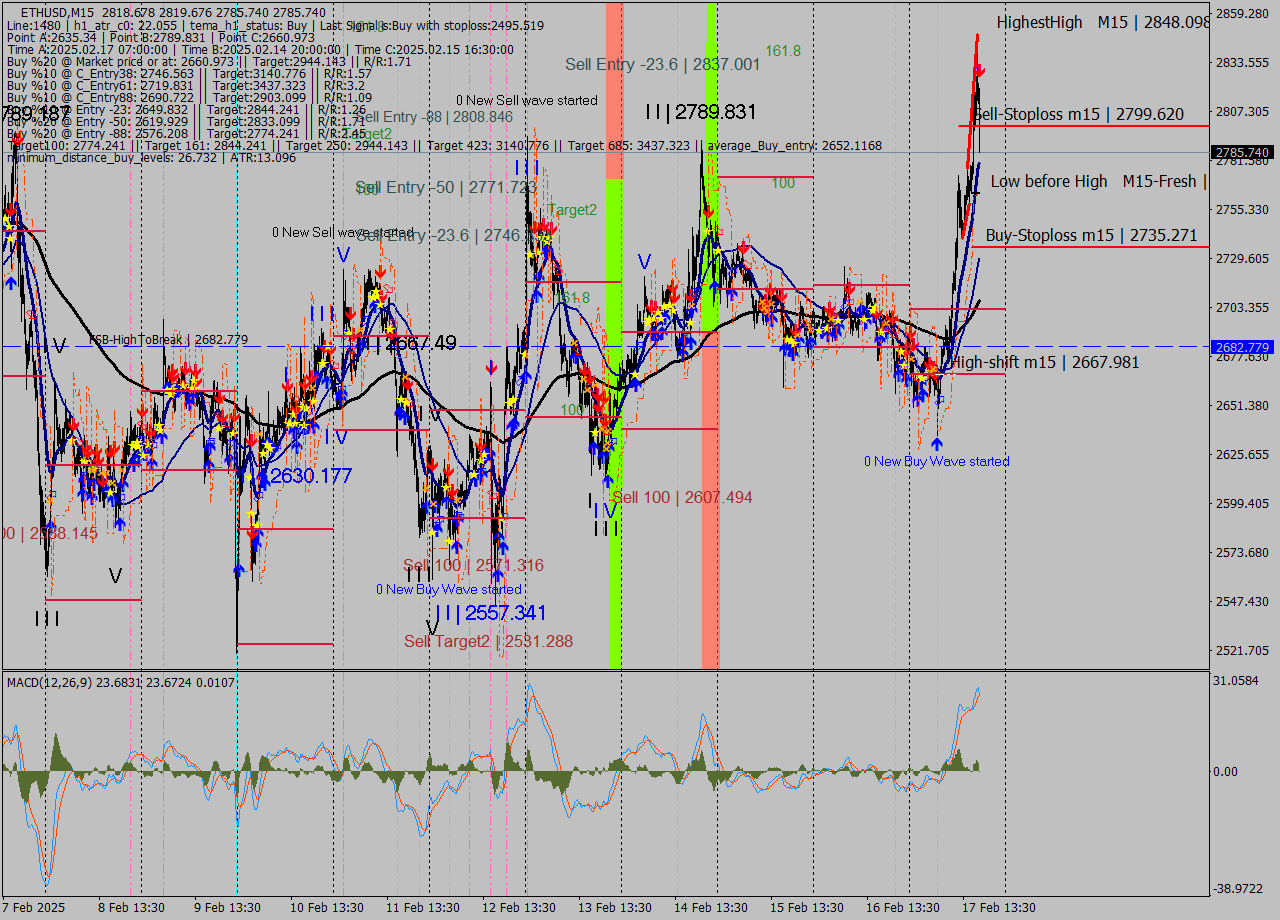Click the 'Buy-Stoploss m15 | 2735.271' level label
This screenshot has width=1280, height=920.
(x=1088, y=236)
